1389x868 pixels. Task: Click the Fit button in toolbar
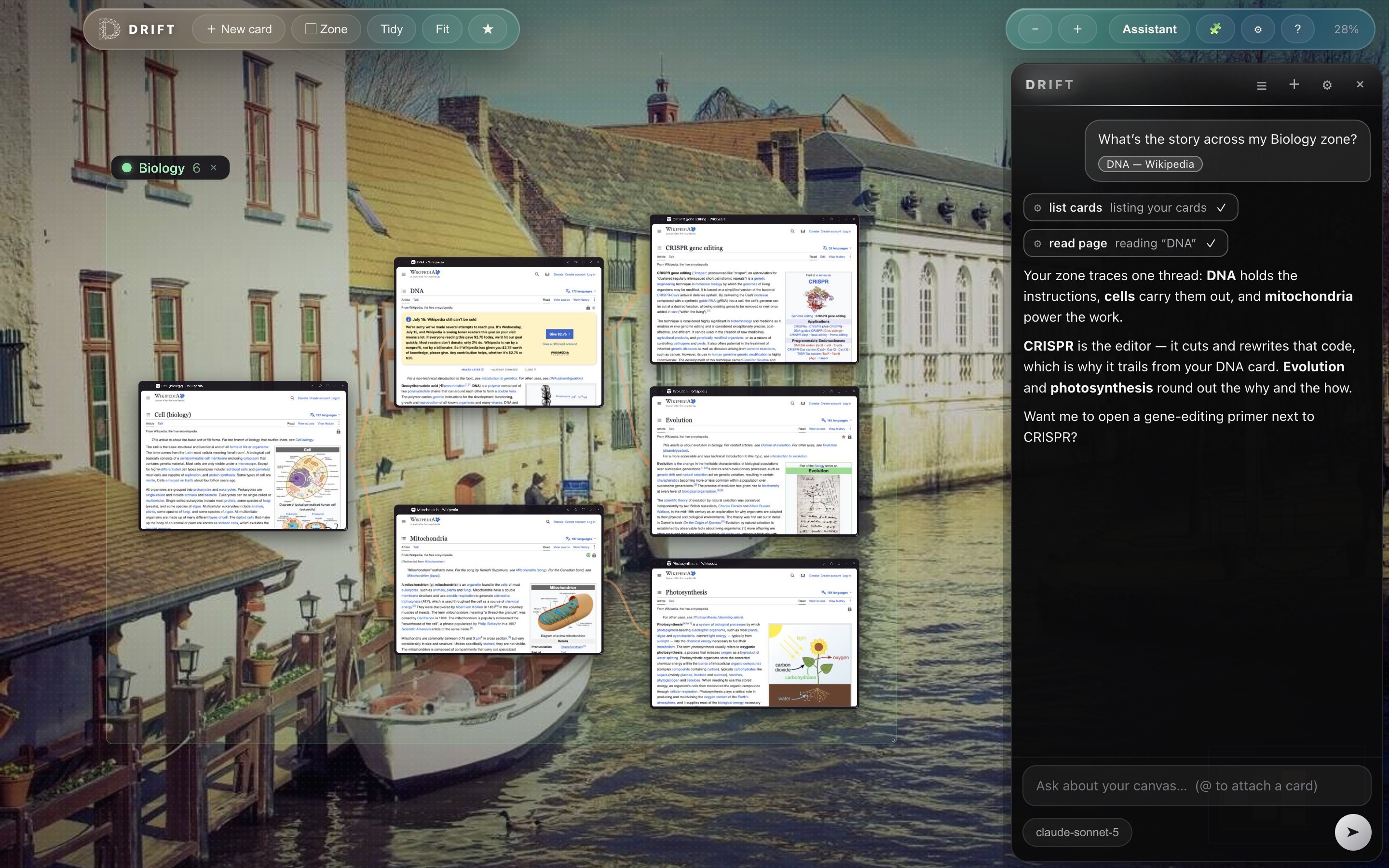click(x=442, y=29)
